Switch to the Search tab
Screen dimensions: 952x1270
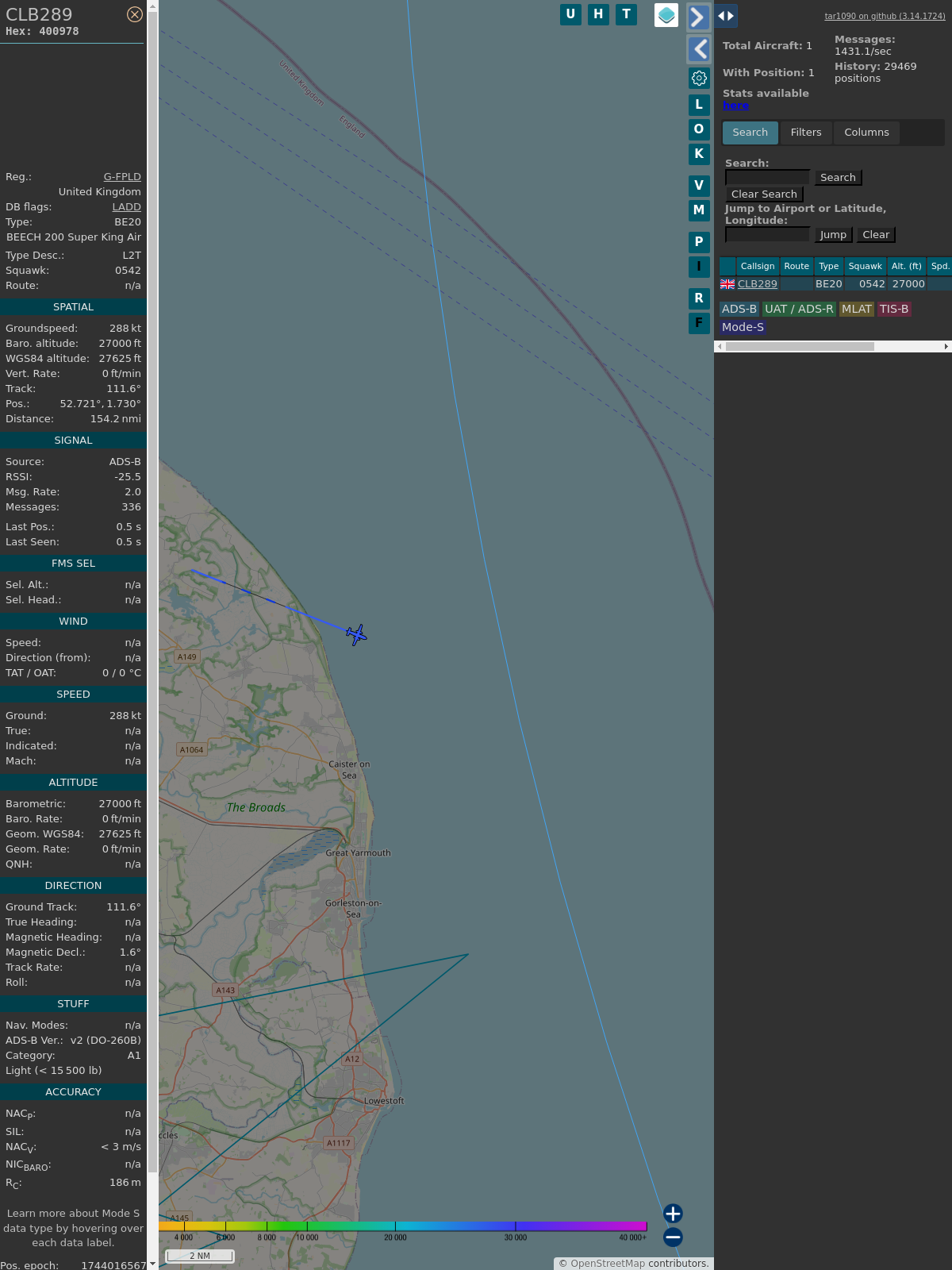(750, 133)
